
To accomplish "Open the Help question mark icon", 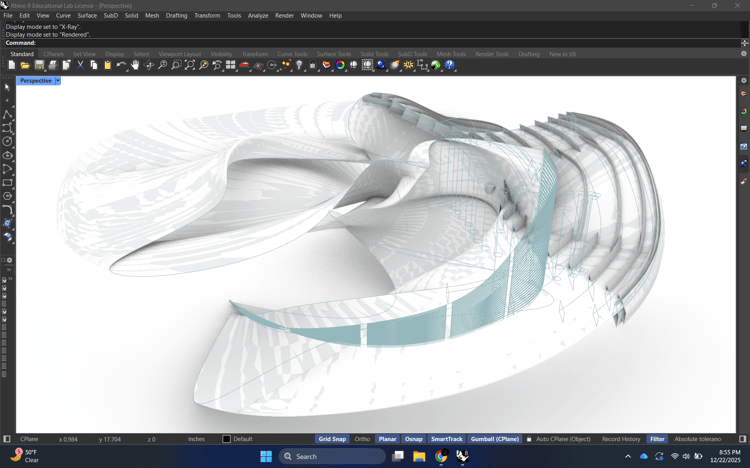I will point(450,65).
